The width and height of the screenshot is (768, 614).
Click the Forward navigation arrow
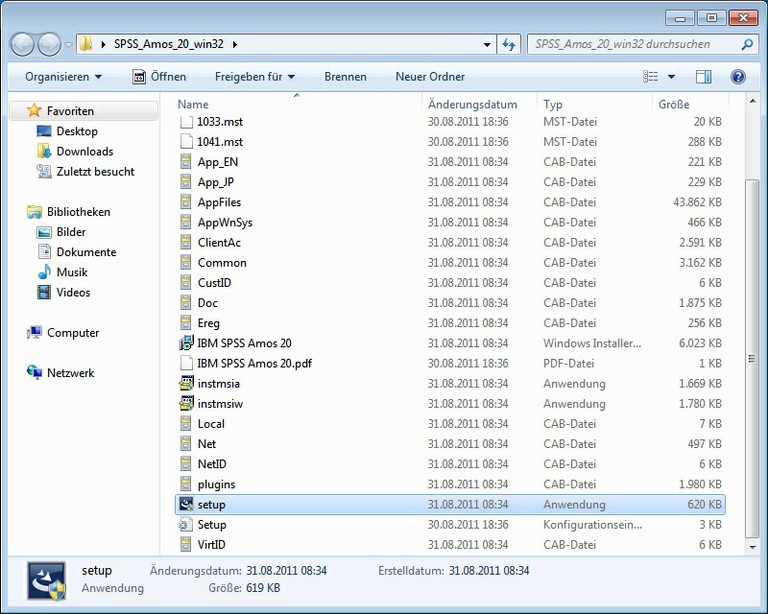(49, 45)
